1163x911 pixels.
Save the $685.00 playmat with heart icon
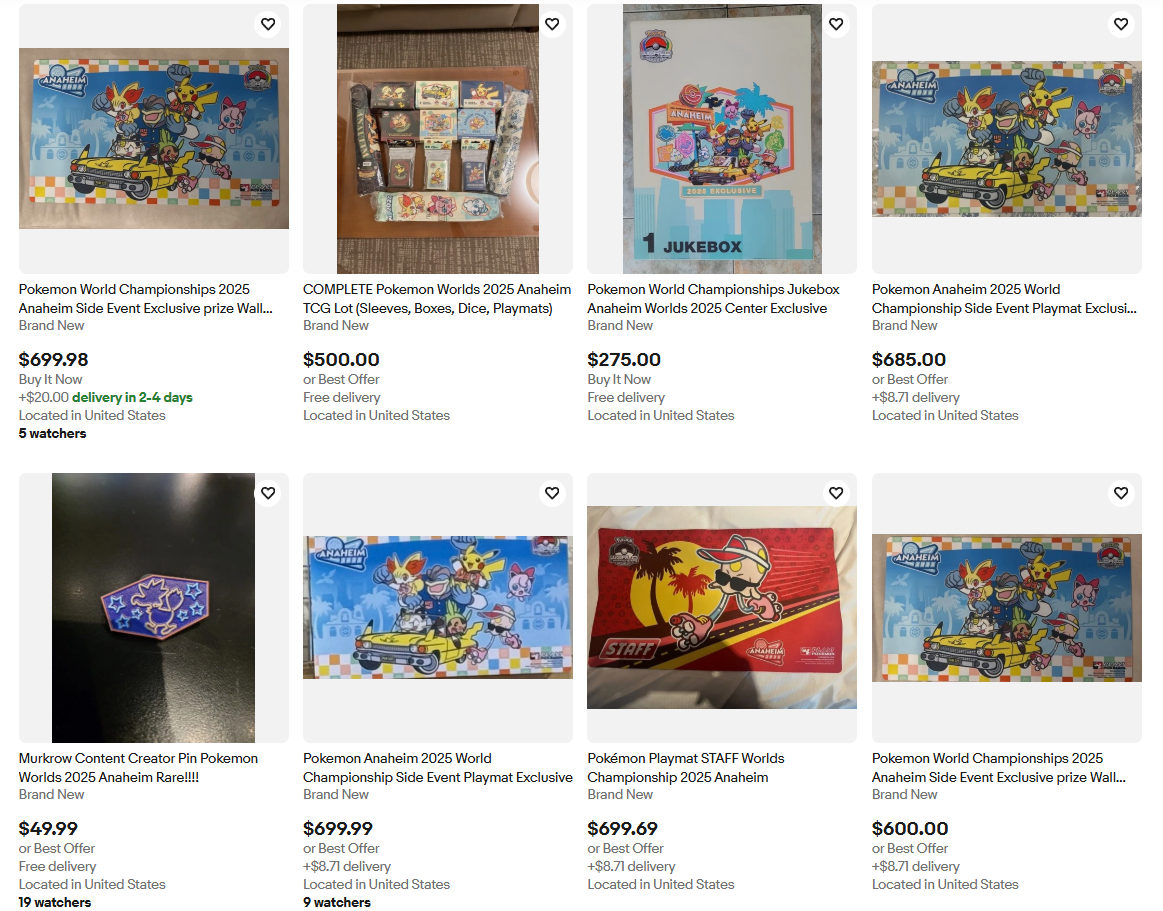[1121, 24]
